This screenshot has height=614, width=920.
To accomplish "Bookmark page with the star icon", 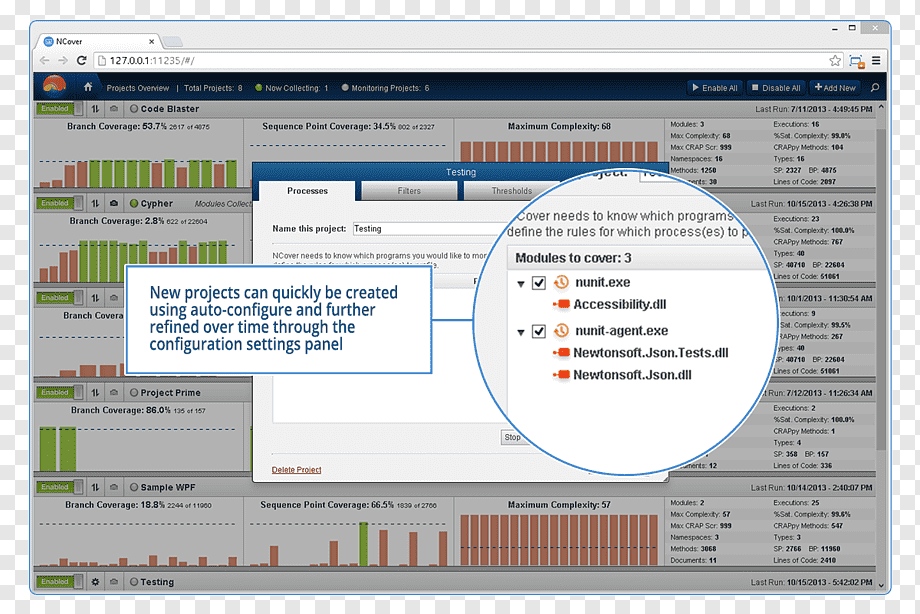I will pos(835,60).
